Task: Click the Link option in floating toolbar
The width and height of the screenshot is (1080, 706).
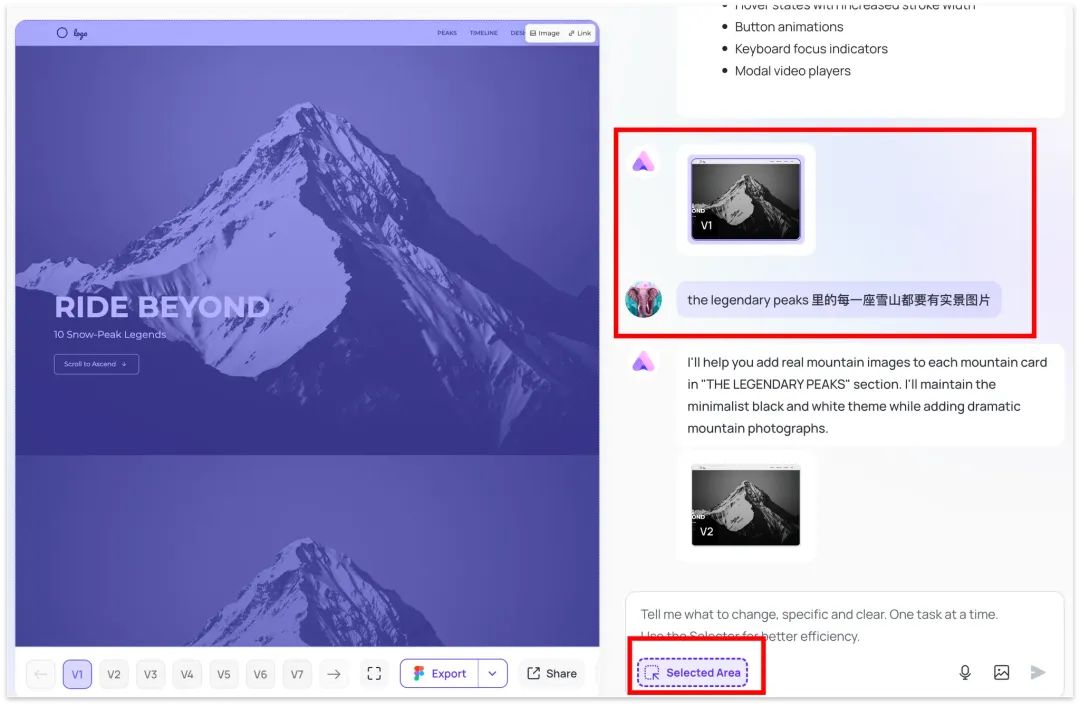Action: (x=580, y=33)
